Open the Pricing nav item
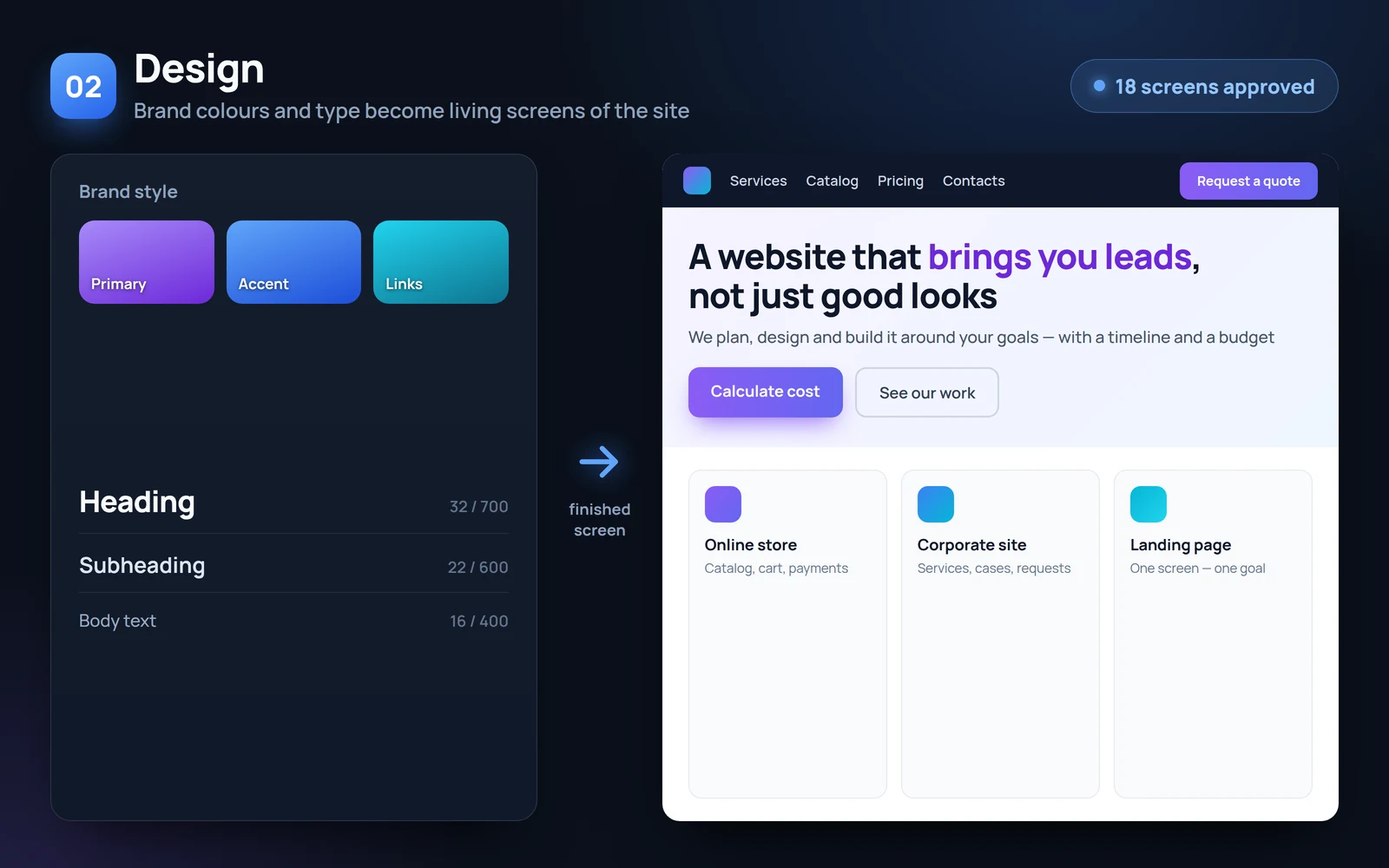The width and height of the screenshot is (1389, 868). (900, 181)
